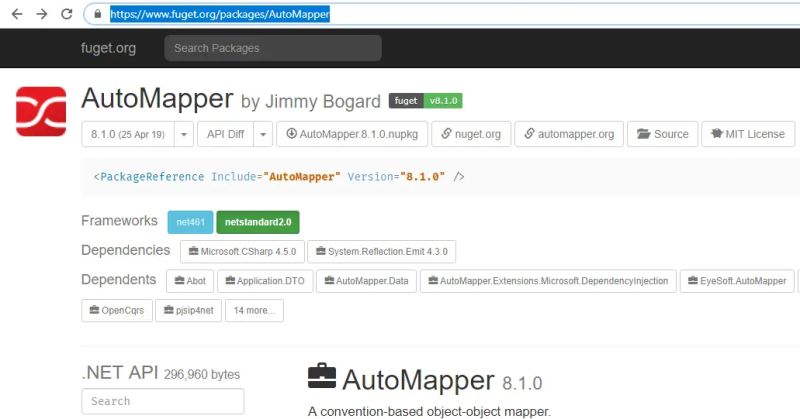Open AutoMapper.Extensions.Microsoft.DependencyInjection package
Image resolution: width=800 pixels, height=419 pixels.
548,281
